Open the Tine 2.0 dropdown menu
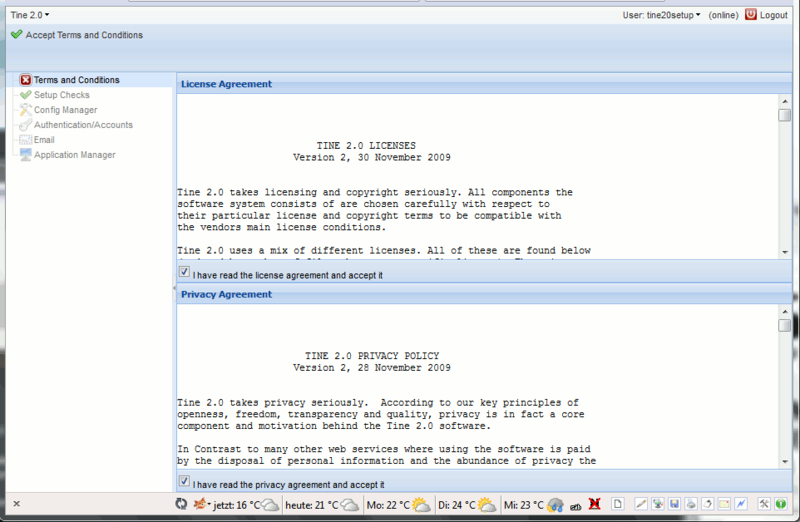The height and width of the screenshot is (522, 800). coord(30,15)
